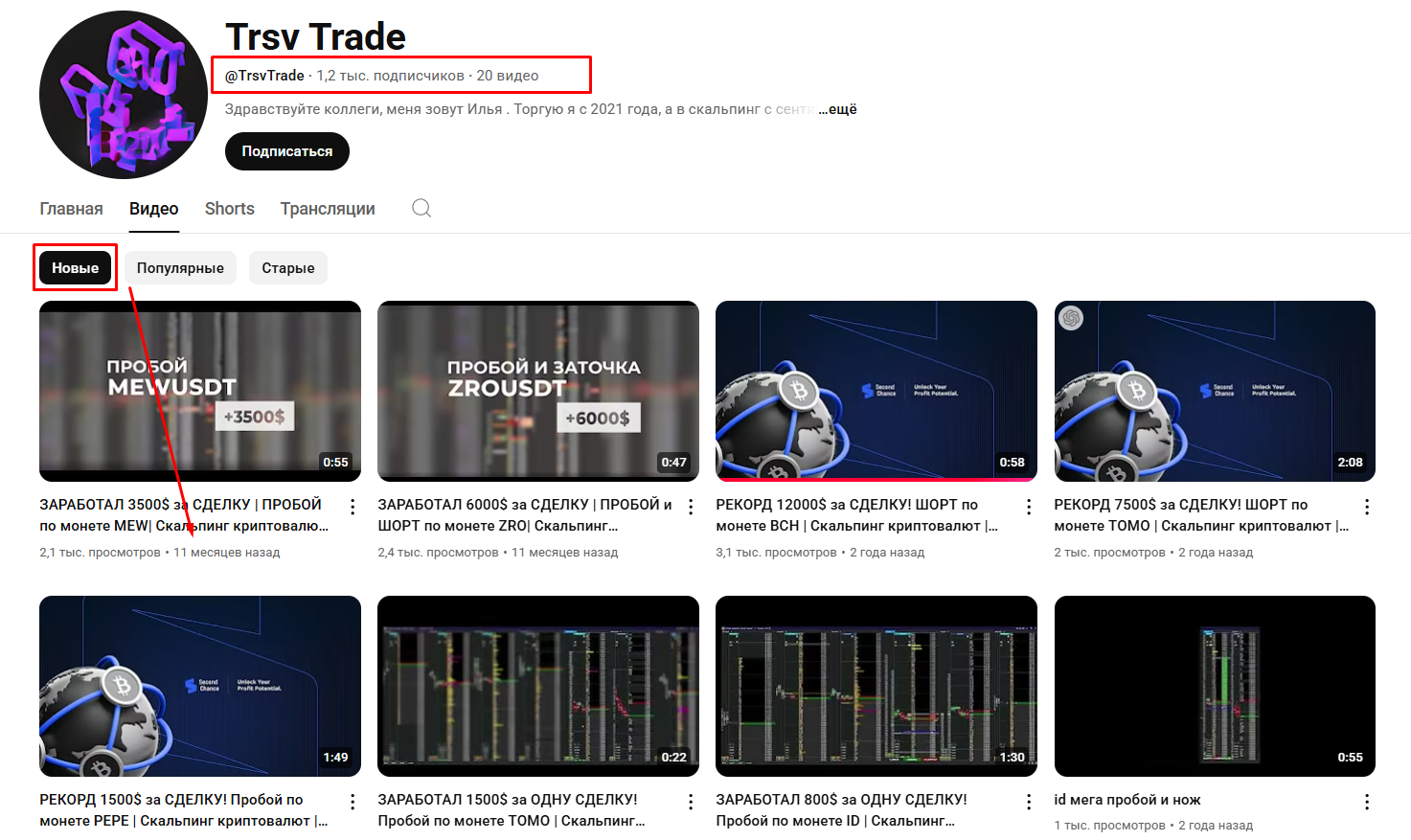Click '2,4 тыс. просмотров' under ZRO video
Screen dimensions: 1411x840
click(438, 553)
